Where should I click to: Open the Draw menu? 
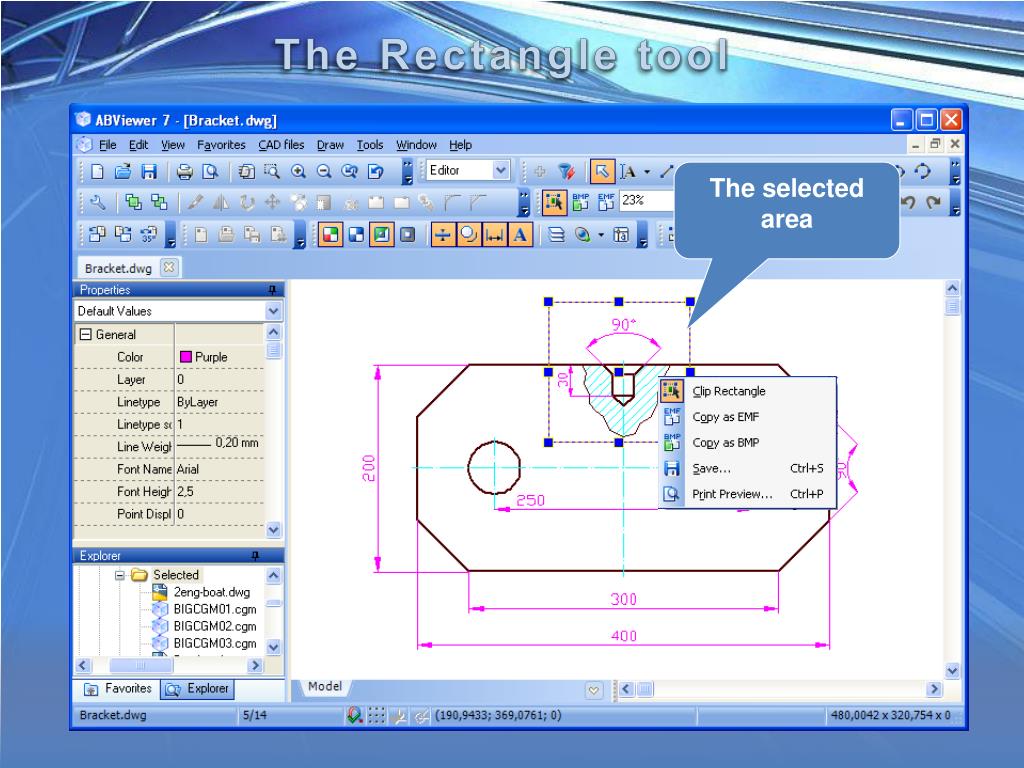click(x=330, y=145)
